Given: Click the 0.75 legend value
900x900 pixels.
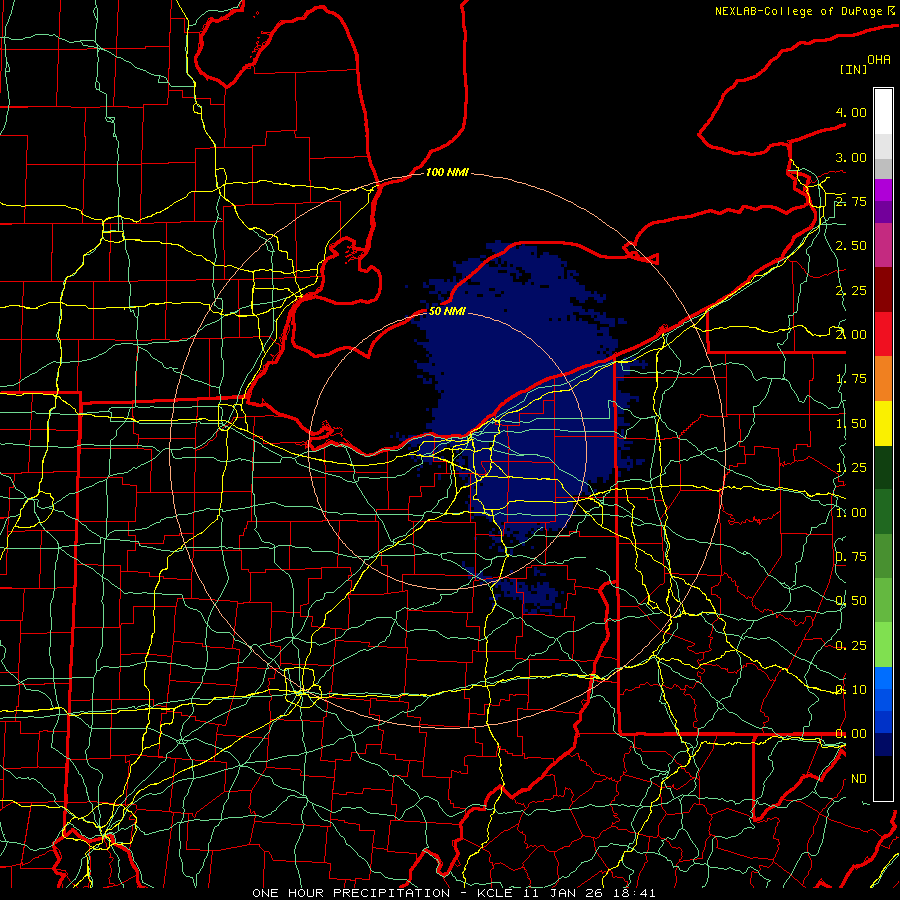Looking at the screenshot, I should tap(851, 557).
